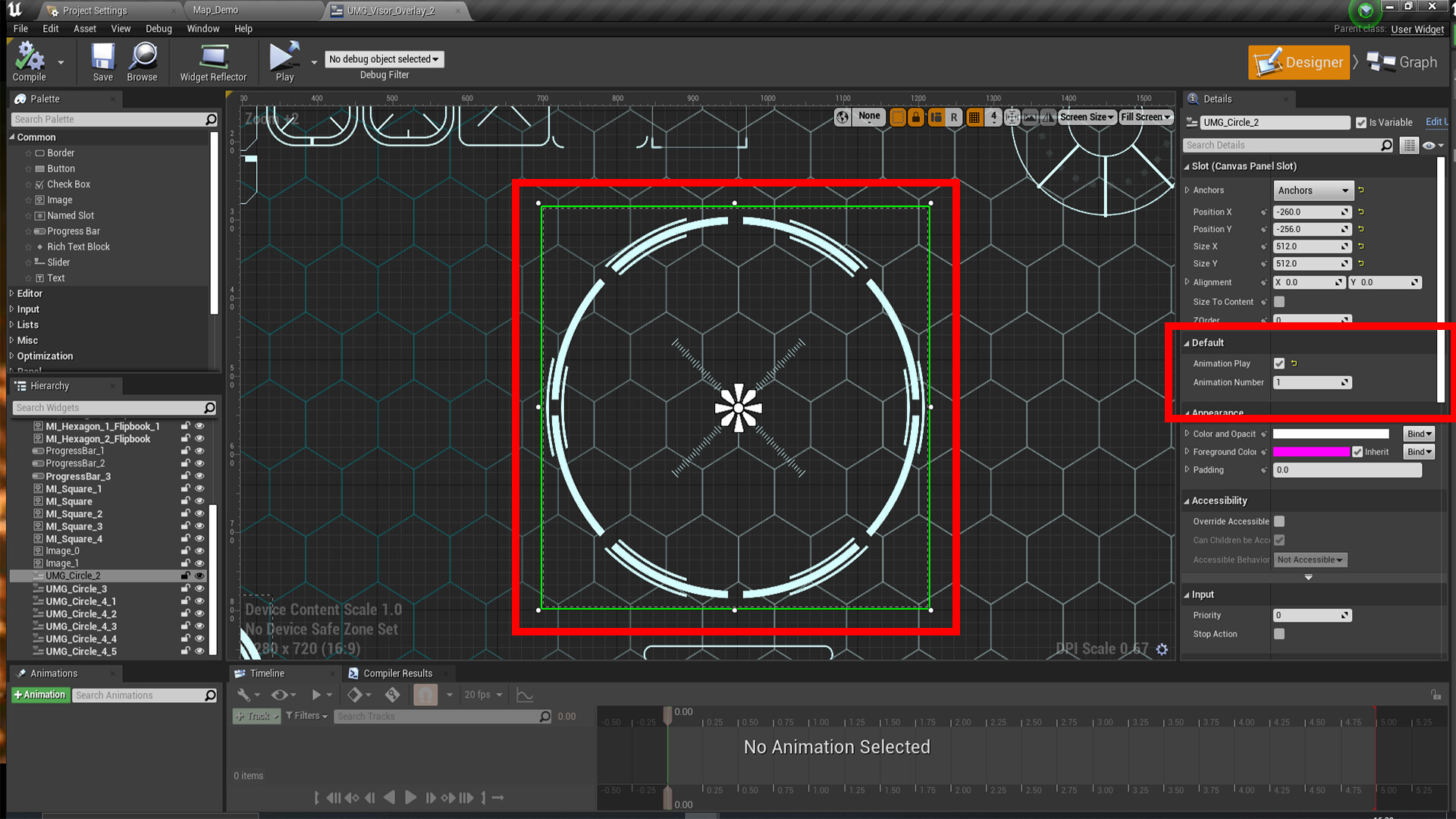Open the Window menu
The width and height of the screenshot is (1456, 819).
pos(202,29)
